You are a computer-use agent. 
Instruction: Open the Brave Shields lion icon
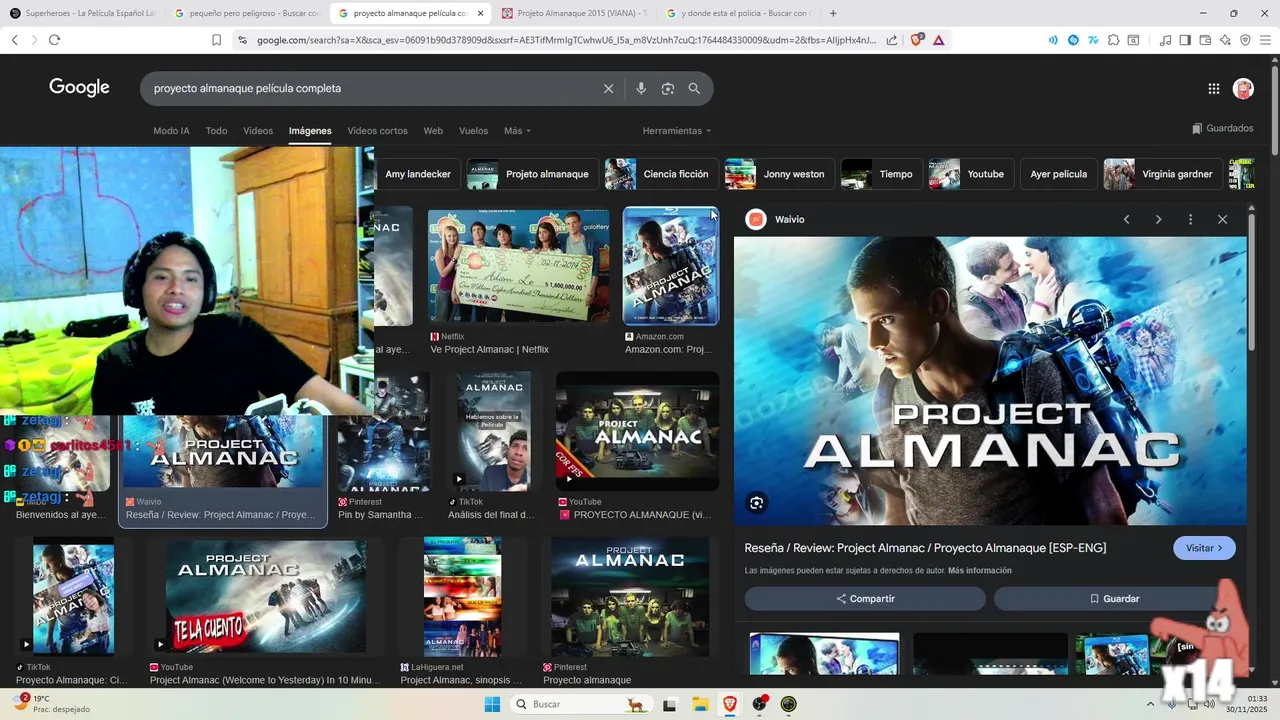(x=917, y=40)
